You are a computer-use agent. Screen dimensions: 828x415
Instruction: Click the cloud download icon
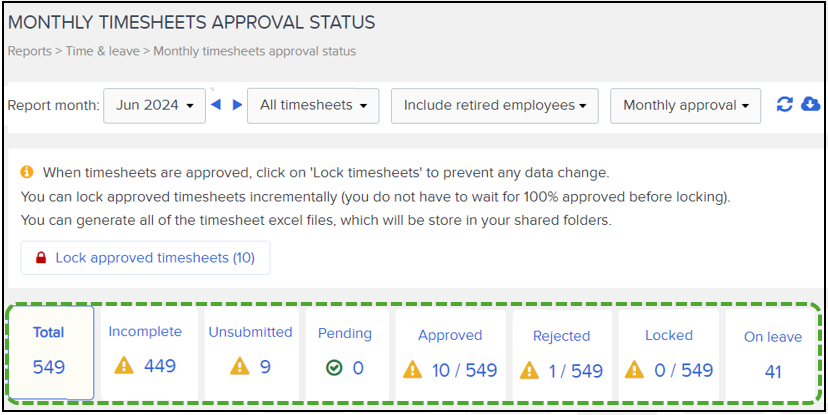tap(810, 105)
